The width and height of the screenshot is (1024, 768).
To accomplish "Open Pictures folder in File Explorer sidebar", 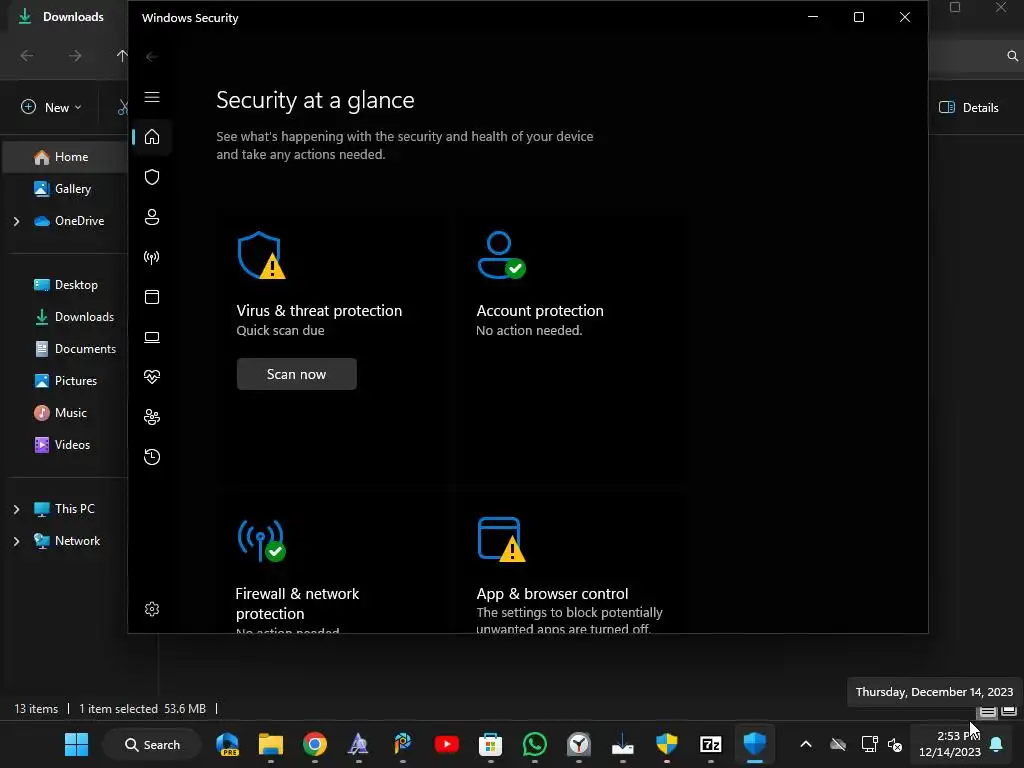I will point(65,381).
